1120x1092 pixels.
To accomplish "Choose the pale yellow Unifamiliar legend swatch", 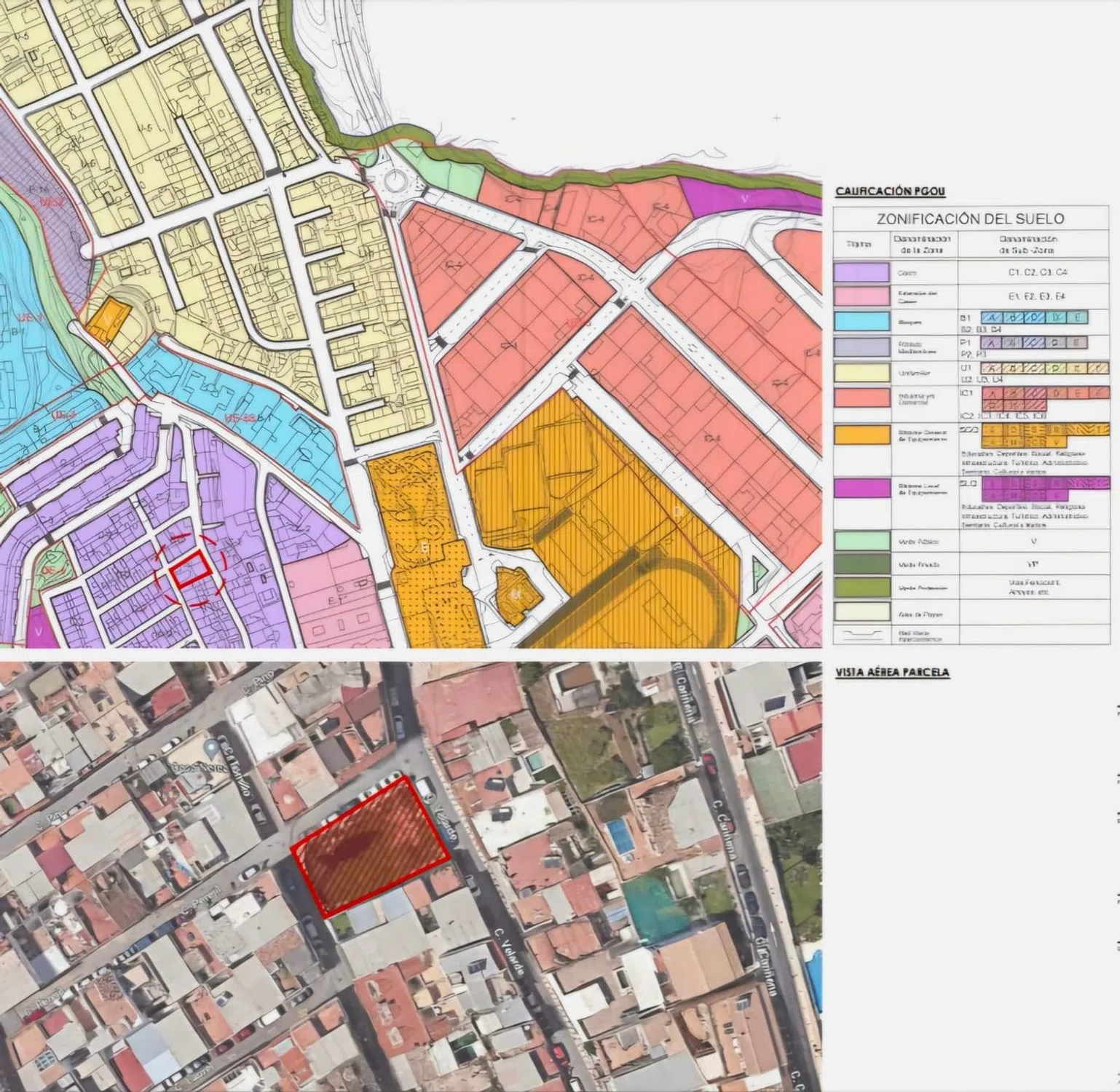I will 861,372.
